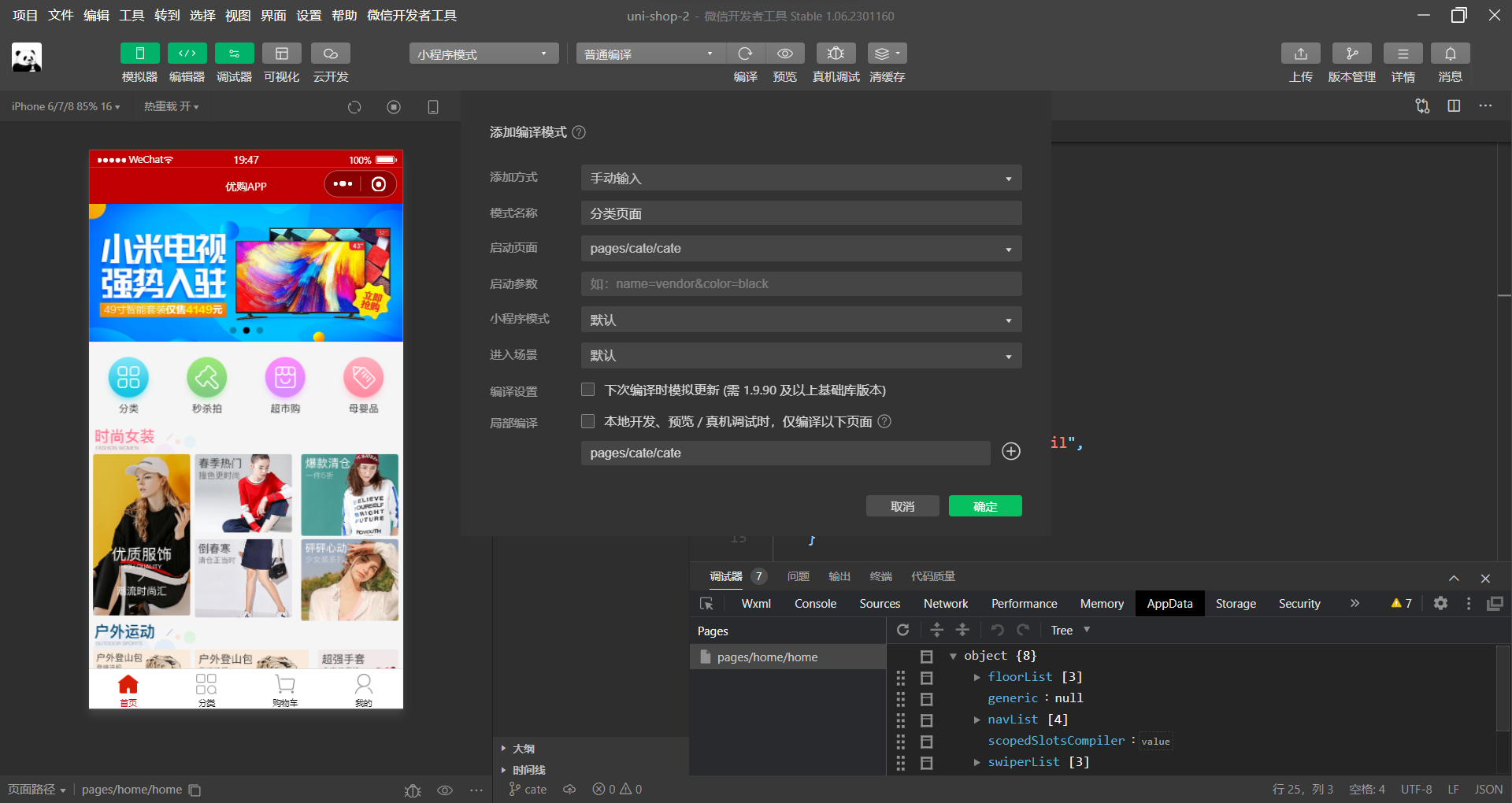1512x803 pixels.
Task: Copy page path icon in status bar
Action: (x=195, y=790)
